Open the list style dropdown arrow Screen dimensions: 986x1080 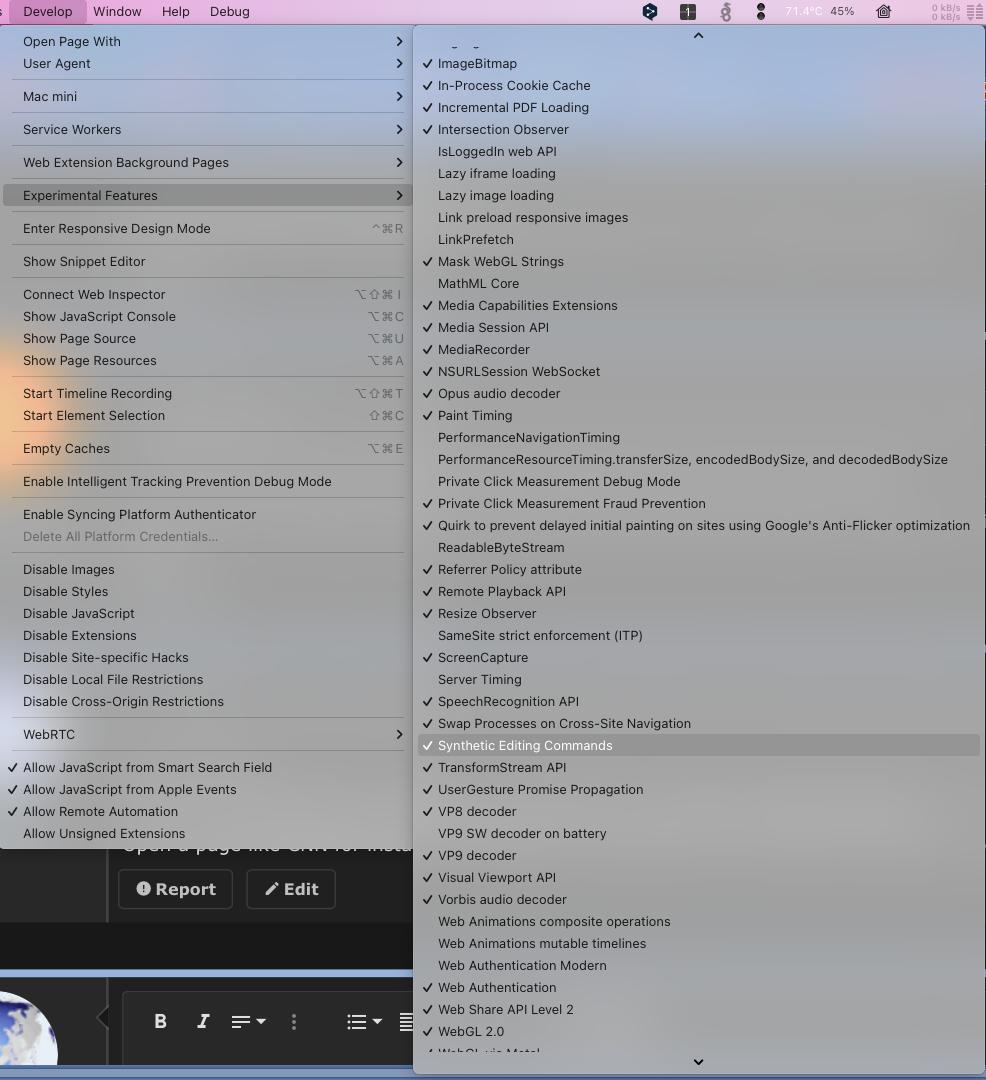377,1021
